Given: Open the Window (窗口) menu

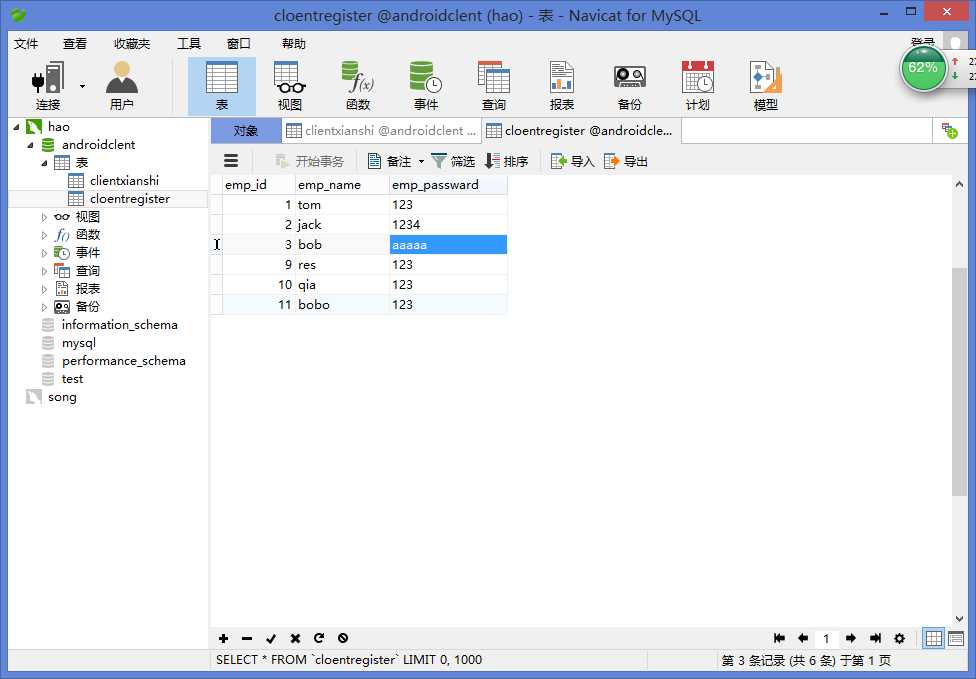Looking at the screenshot, I should 238,44.
